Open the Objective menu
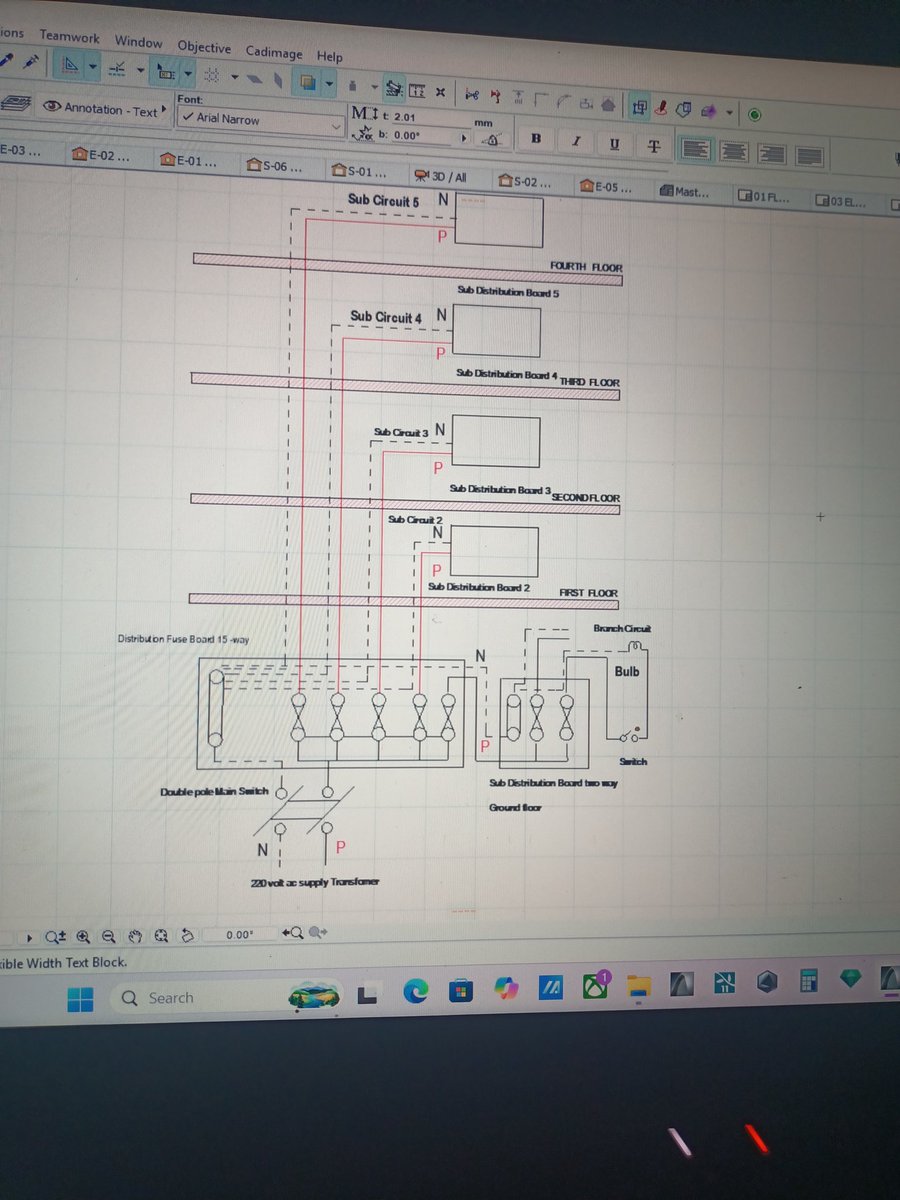 pos(204,47)
